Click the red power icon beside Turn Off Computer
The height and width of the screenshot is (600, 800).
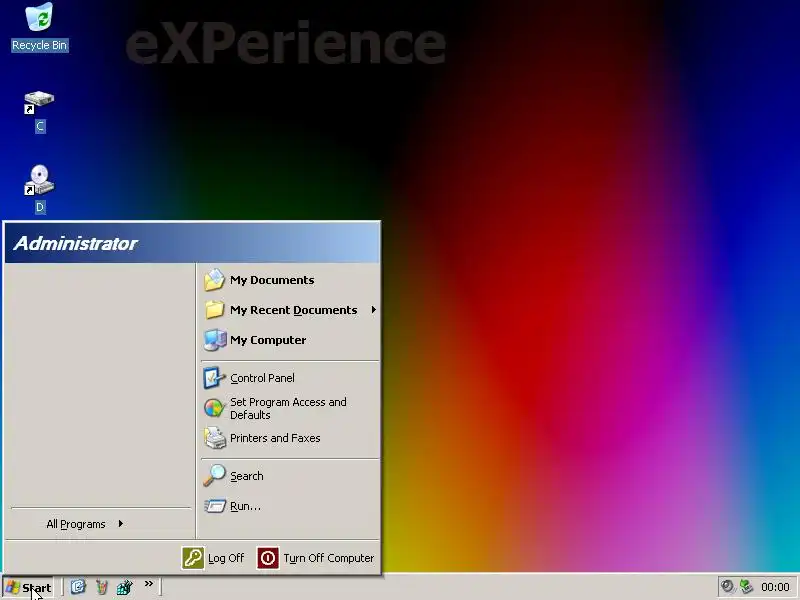(x=268, y=558)
